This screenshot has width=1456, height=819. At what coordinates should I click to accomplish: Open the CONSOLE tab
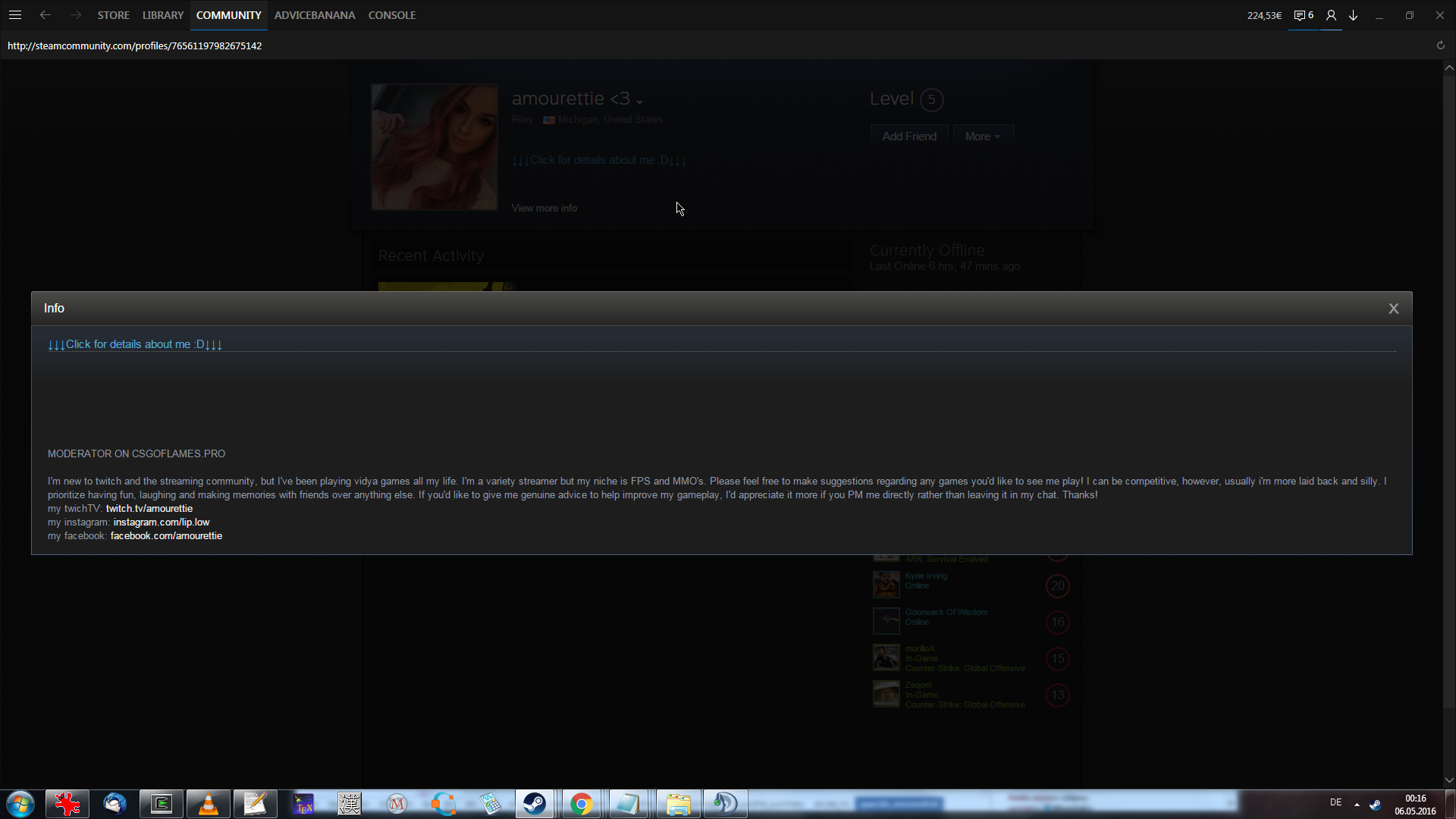pos(391,15)
